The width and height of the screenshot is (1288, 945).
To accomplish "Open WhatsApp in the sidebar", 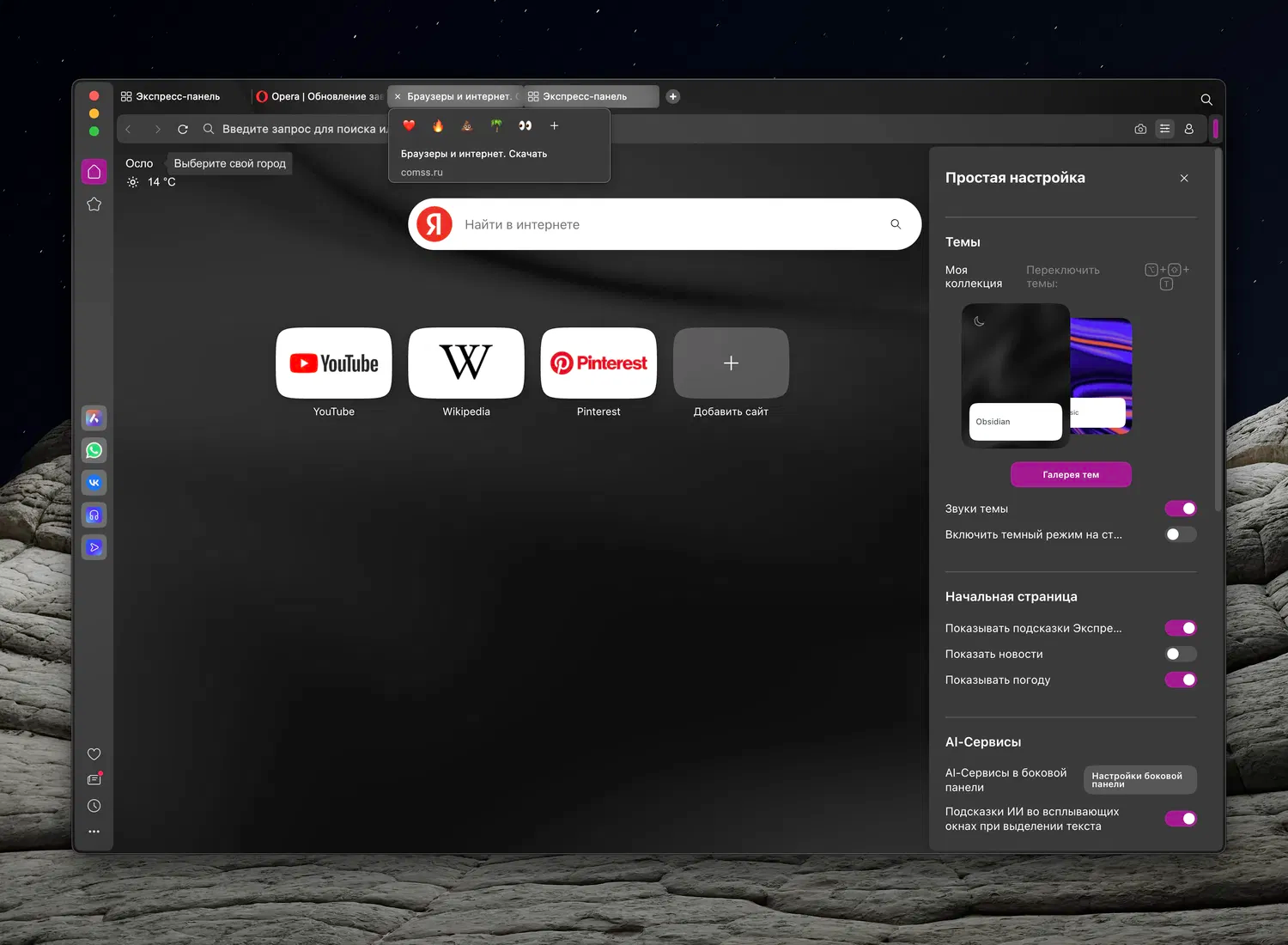I will click(x=94, y=450).
